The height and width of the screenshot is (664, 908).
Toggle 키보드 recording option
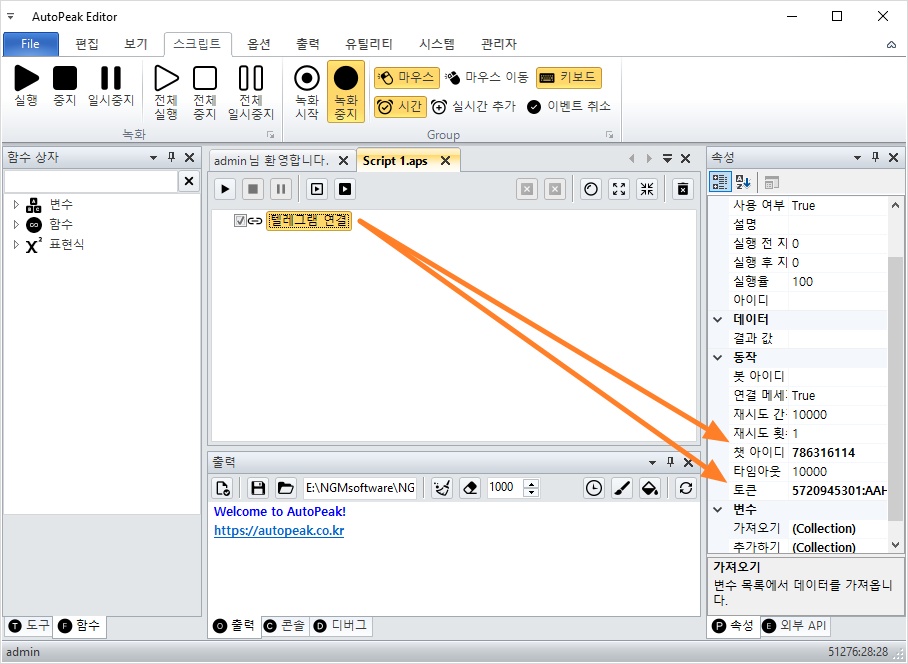tap(569, 77)
